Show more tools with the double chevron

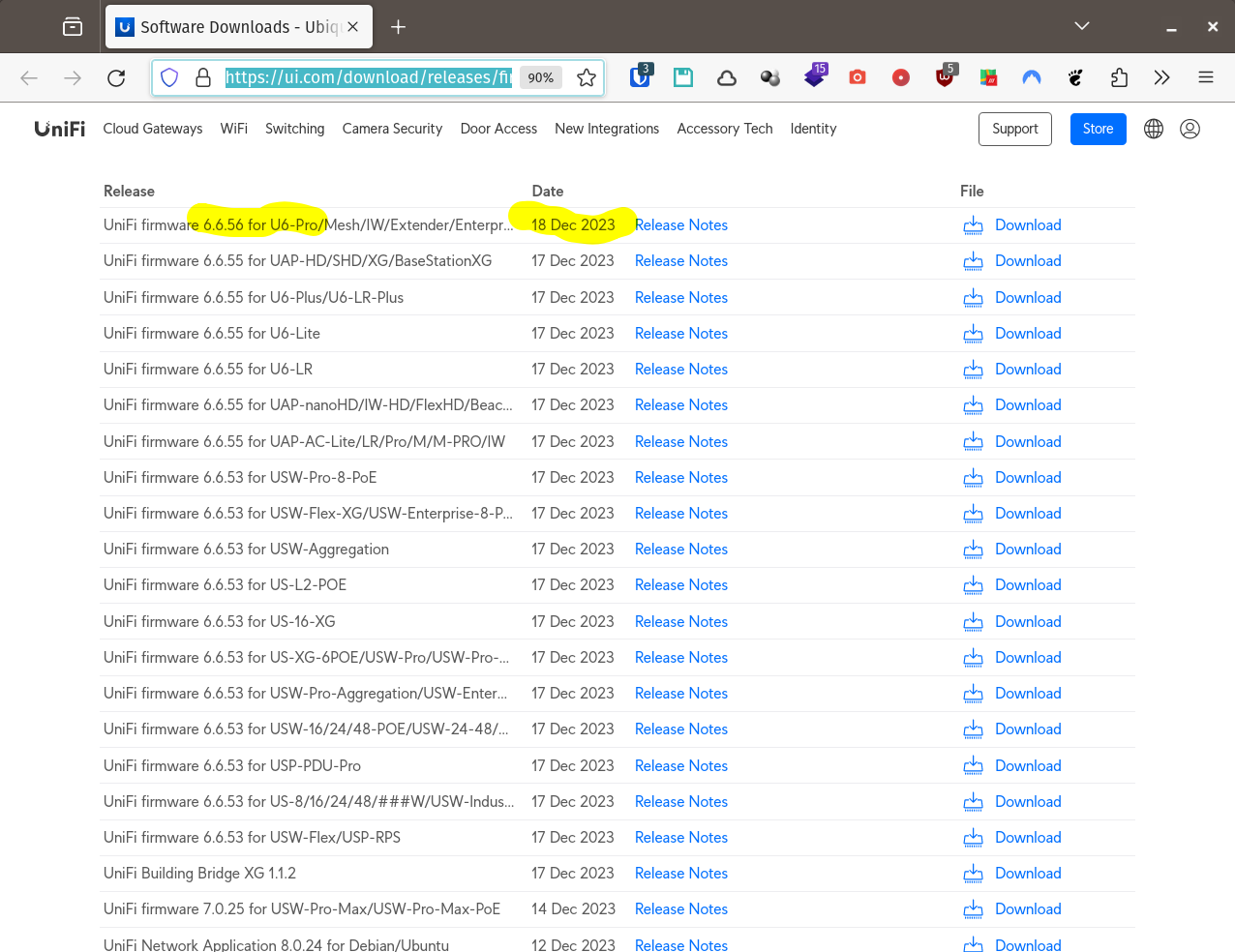(1162, 78)
